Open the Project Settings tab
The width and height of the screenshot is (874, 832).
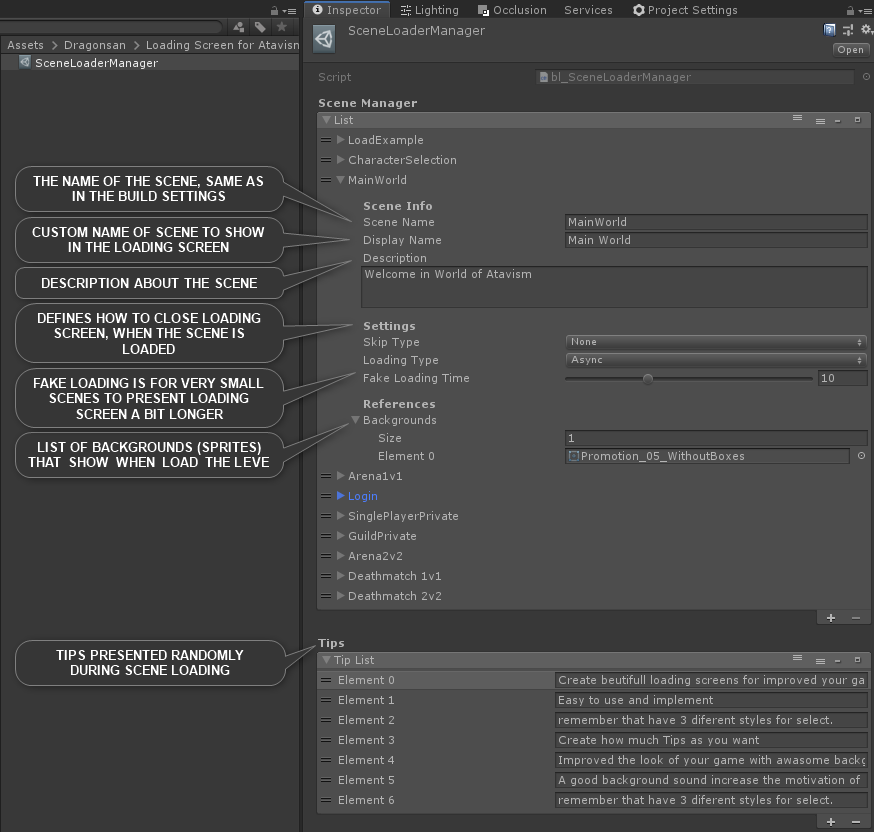[x=685, y=10]
